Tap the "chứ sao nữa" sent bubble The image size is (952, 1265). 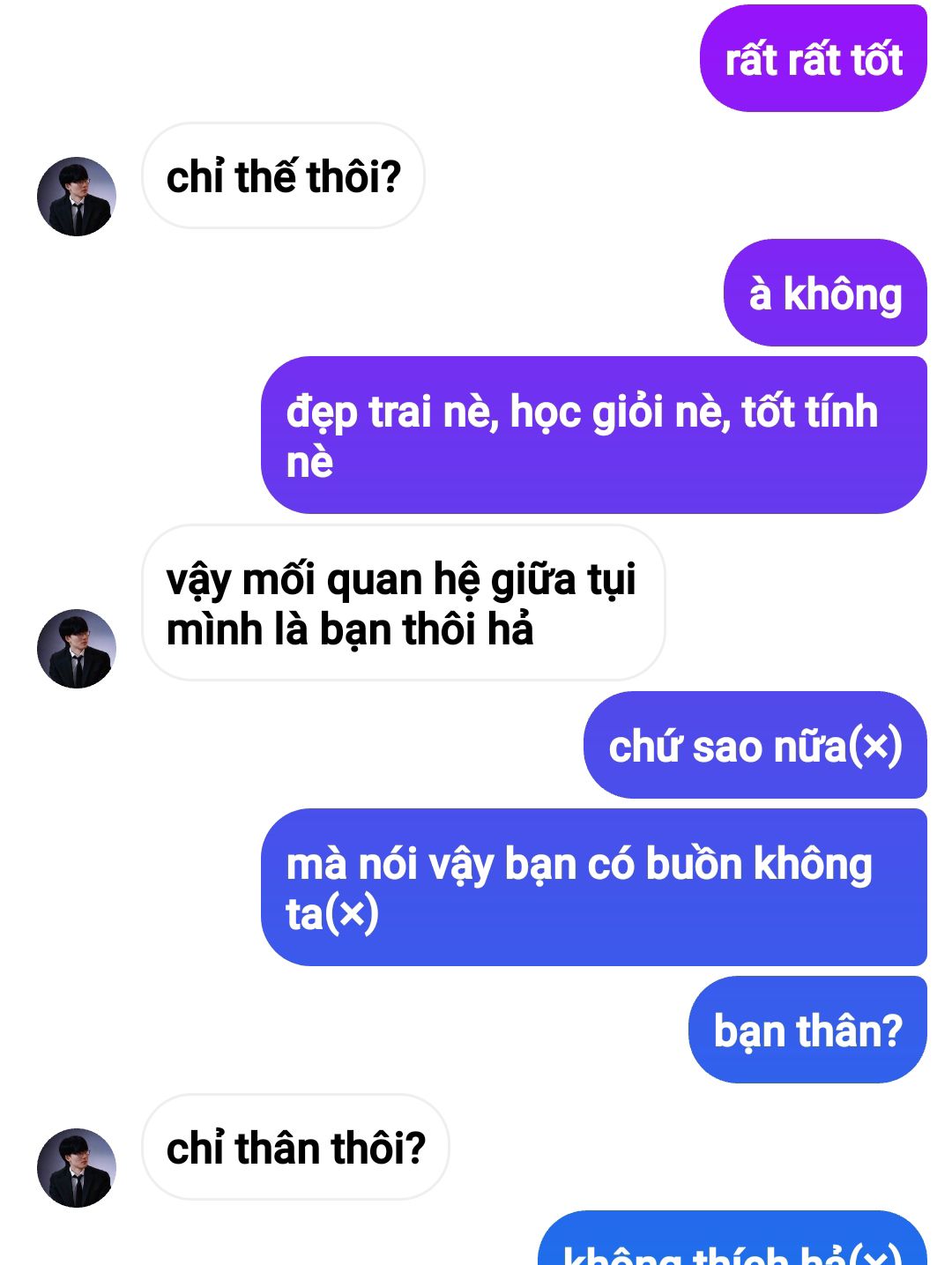tap(755, 745)
